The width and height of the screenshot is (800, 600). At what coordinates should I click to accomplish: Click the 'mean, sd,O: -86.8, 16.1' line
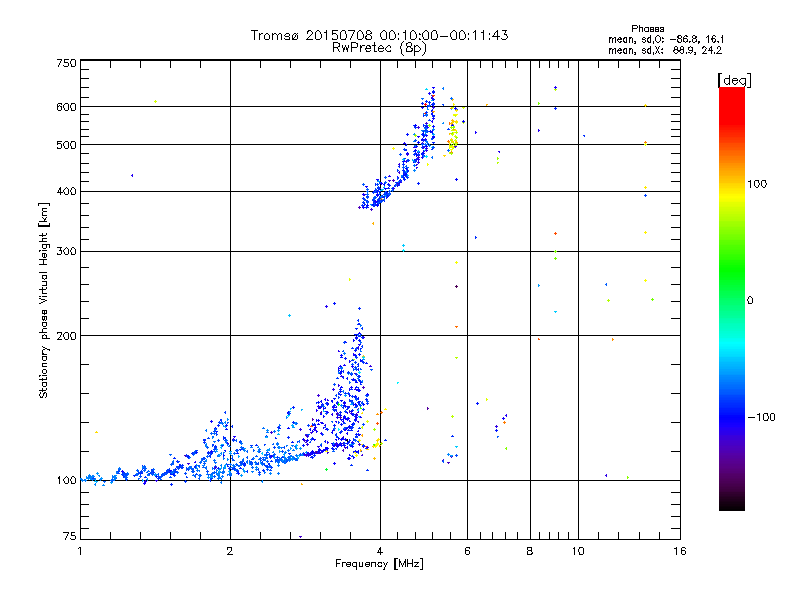point(666,39)
